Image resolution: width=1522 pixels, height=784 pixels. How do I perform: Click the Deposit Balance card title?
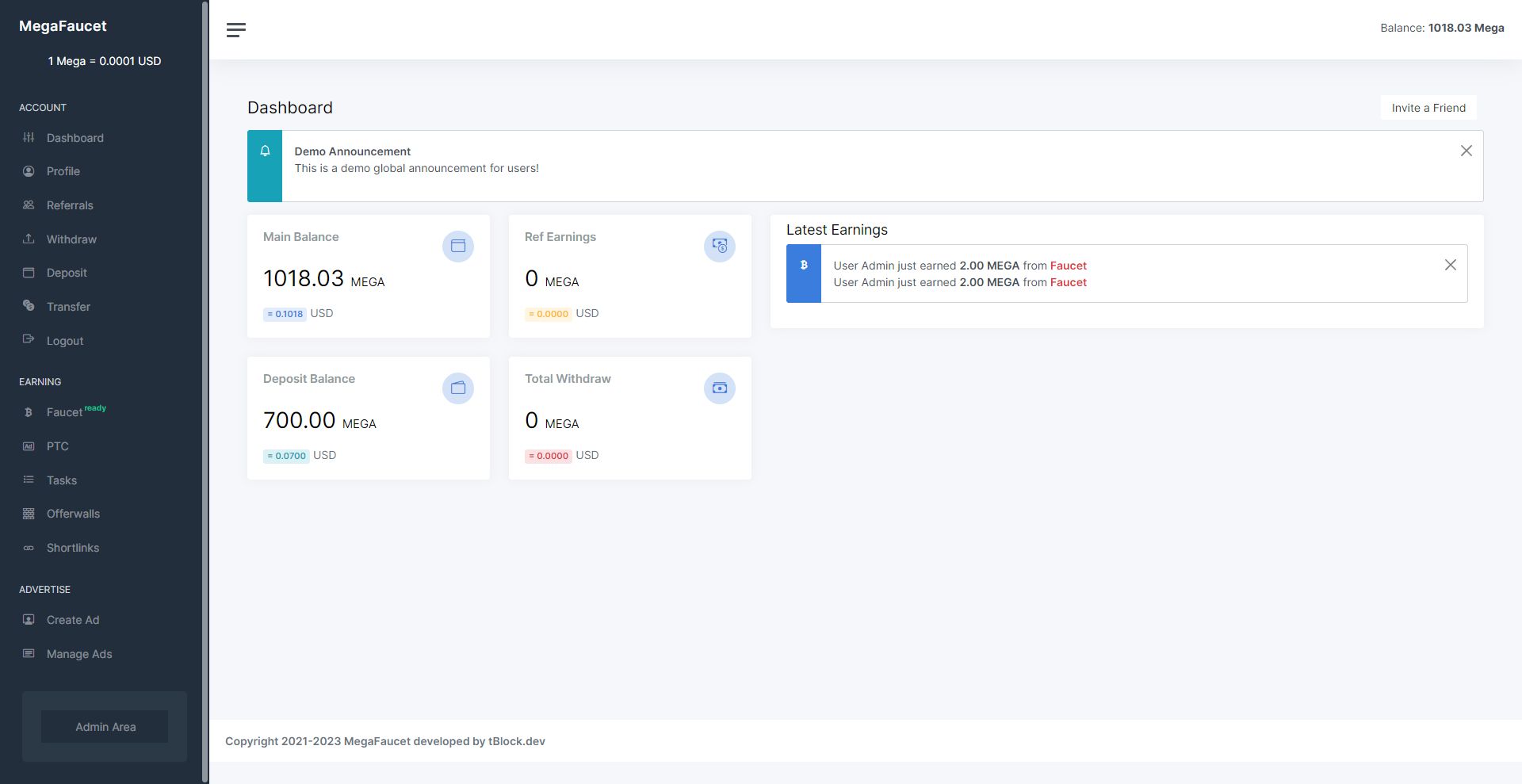309,379
